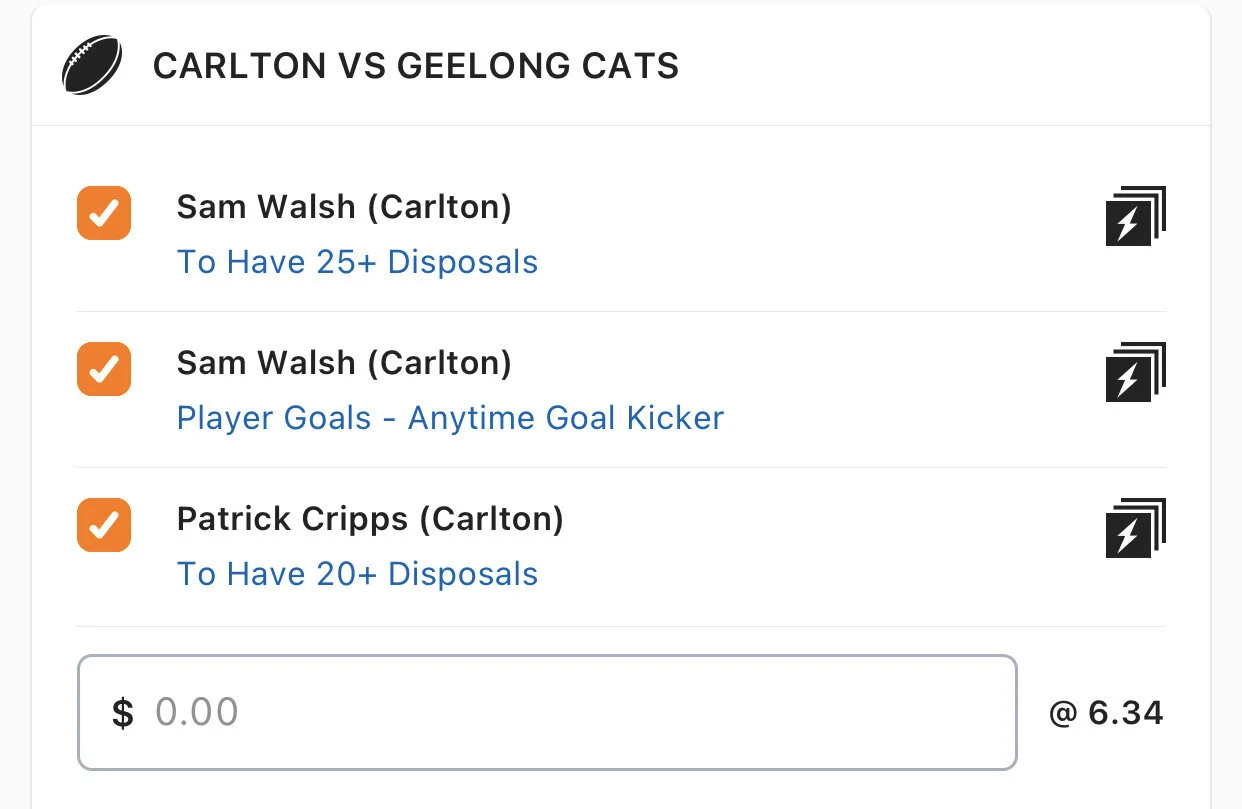Select the "CARLTON VS GEELONG CATS" match title
This screenshot has height=809, width=1242.
(x=415, y=67)
